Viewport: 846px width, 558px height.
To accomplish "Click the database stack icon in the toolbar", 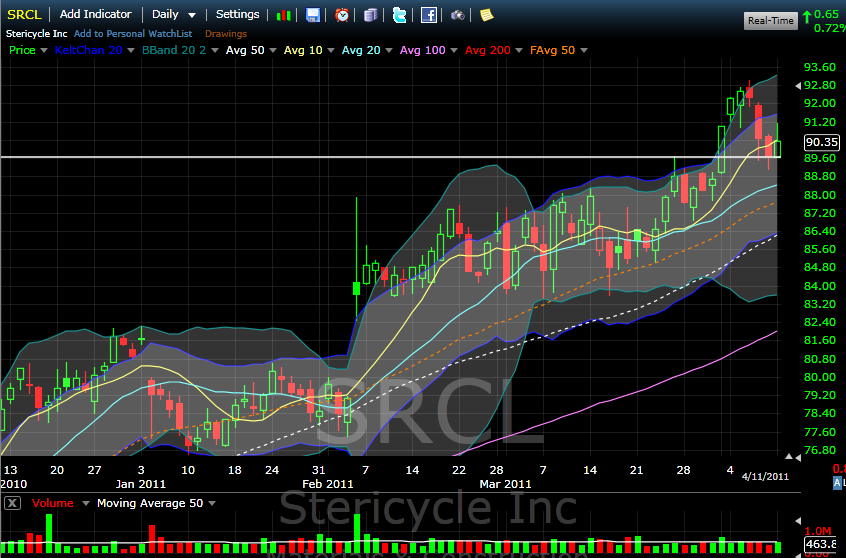I will tap(370, 15).
